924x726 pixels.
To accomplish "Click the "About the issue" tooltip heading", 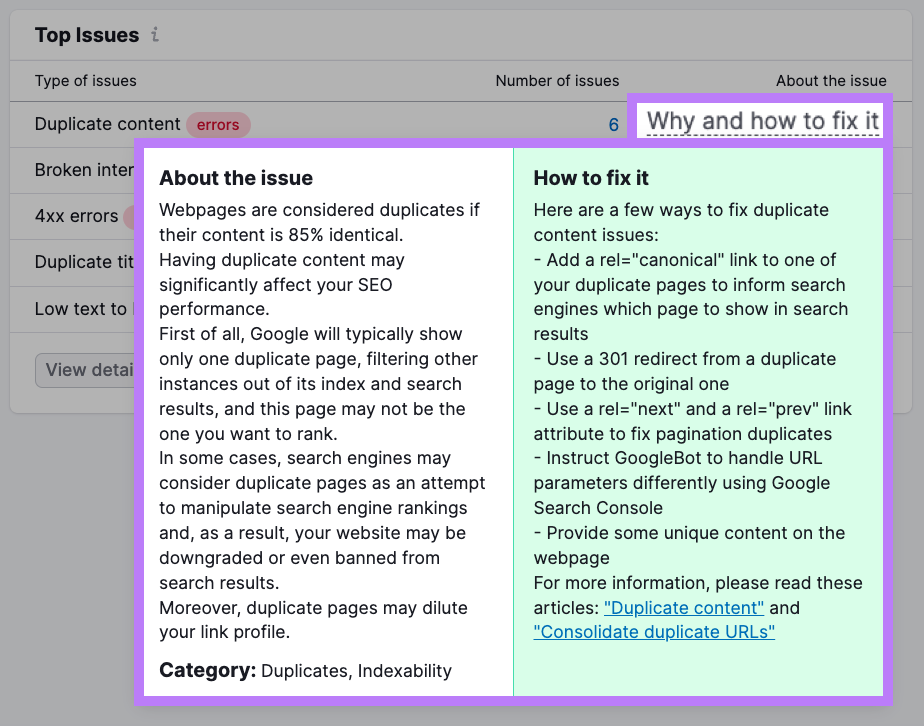I will coord(236,178).
